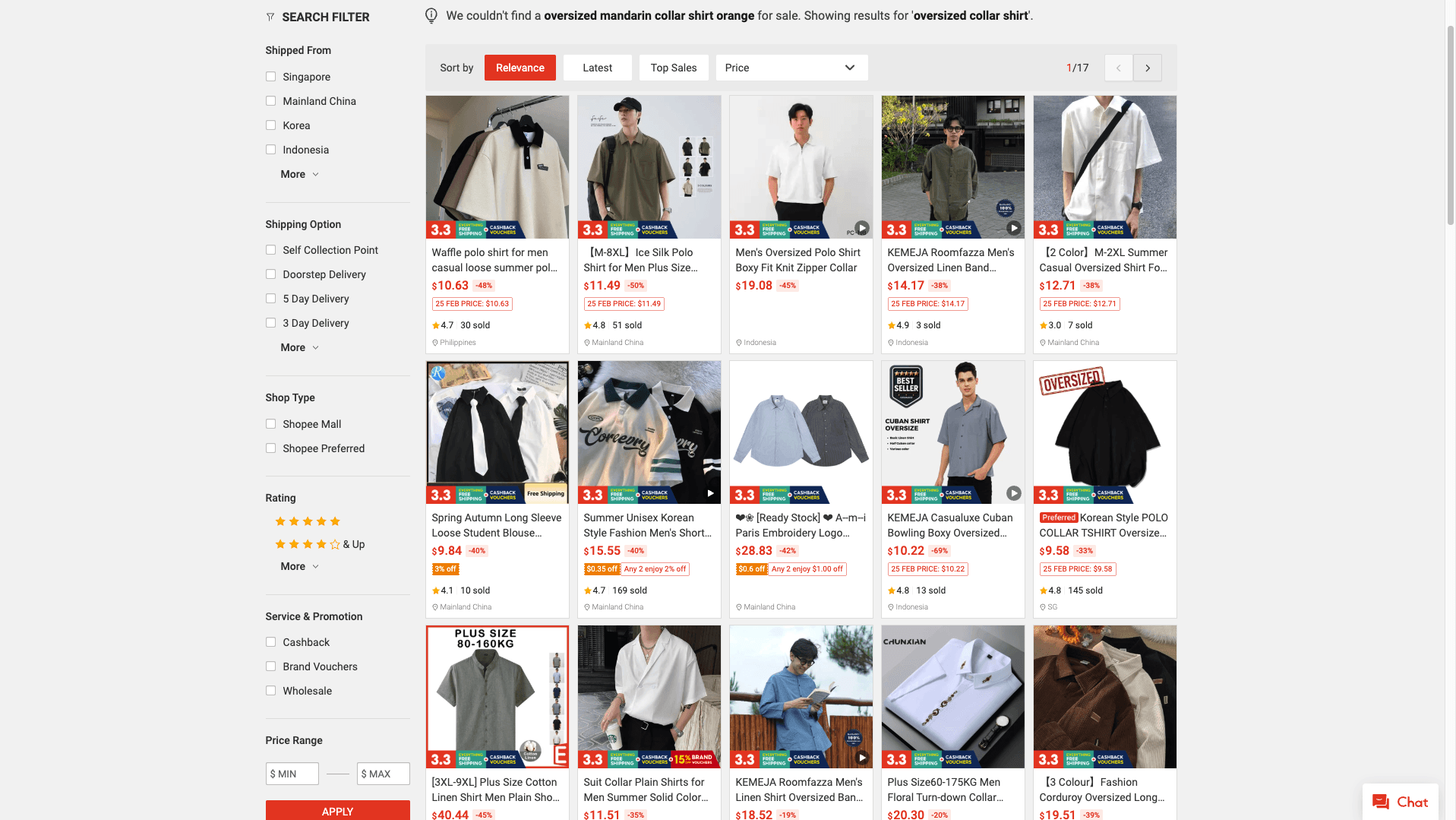Click five-star rating filter

308,521
